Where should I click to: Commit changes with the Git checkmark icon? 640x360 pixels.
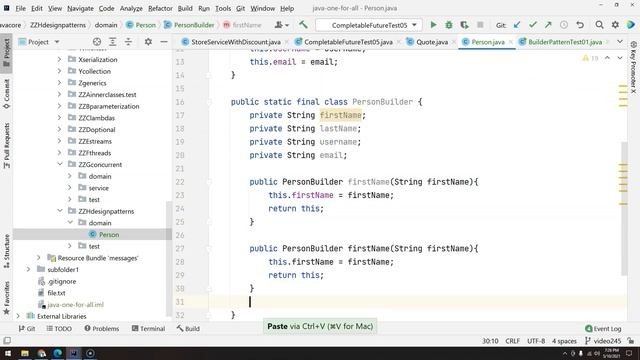(x=533, y=25)
